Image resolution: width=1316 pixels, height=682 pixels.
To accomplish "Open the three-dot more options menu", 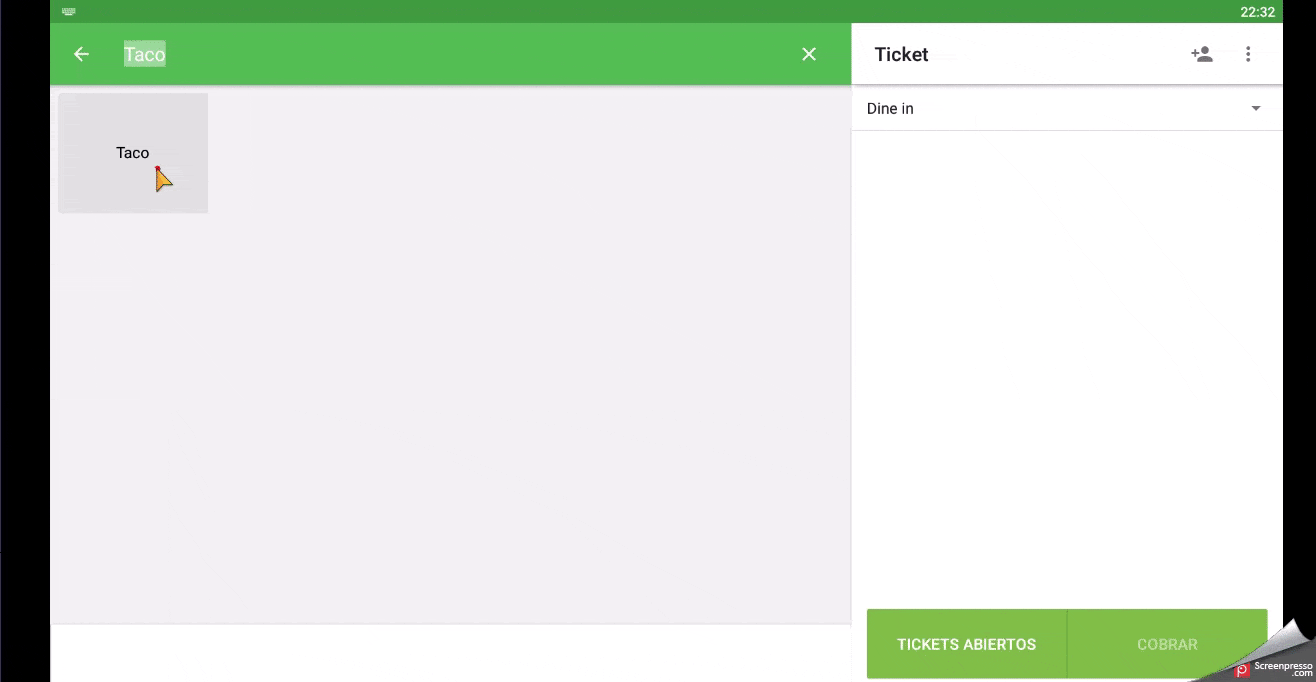I will pyautogui.click(x=1248, y=54).
